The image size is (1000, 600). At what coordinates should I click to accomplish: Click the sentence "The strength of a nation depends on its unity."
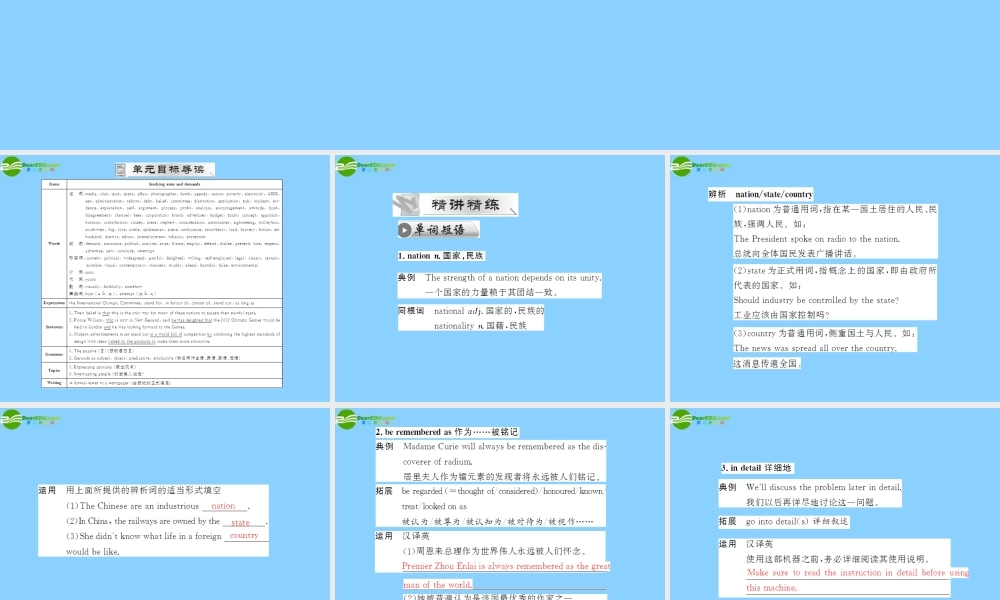513,277
